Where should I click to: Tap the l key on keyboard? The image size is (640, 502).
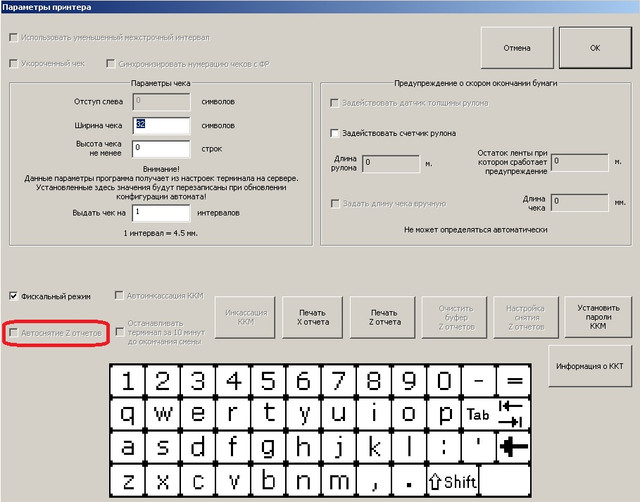(x=409, y=447)
